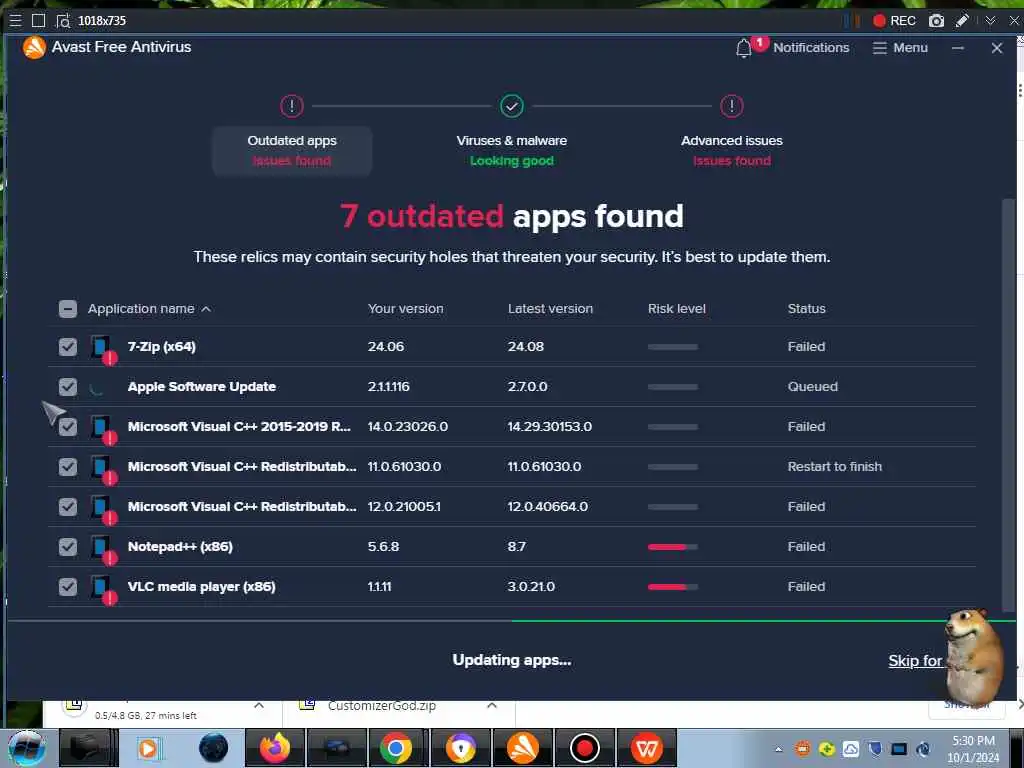This screenshot has height=768, width=1024.
Task: Click the Avast logo icon
Action: 34,47
